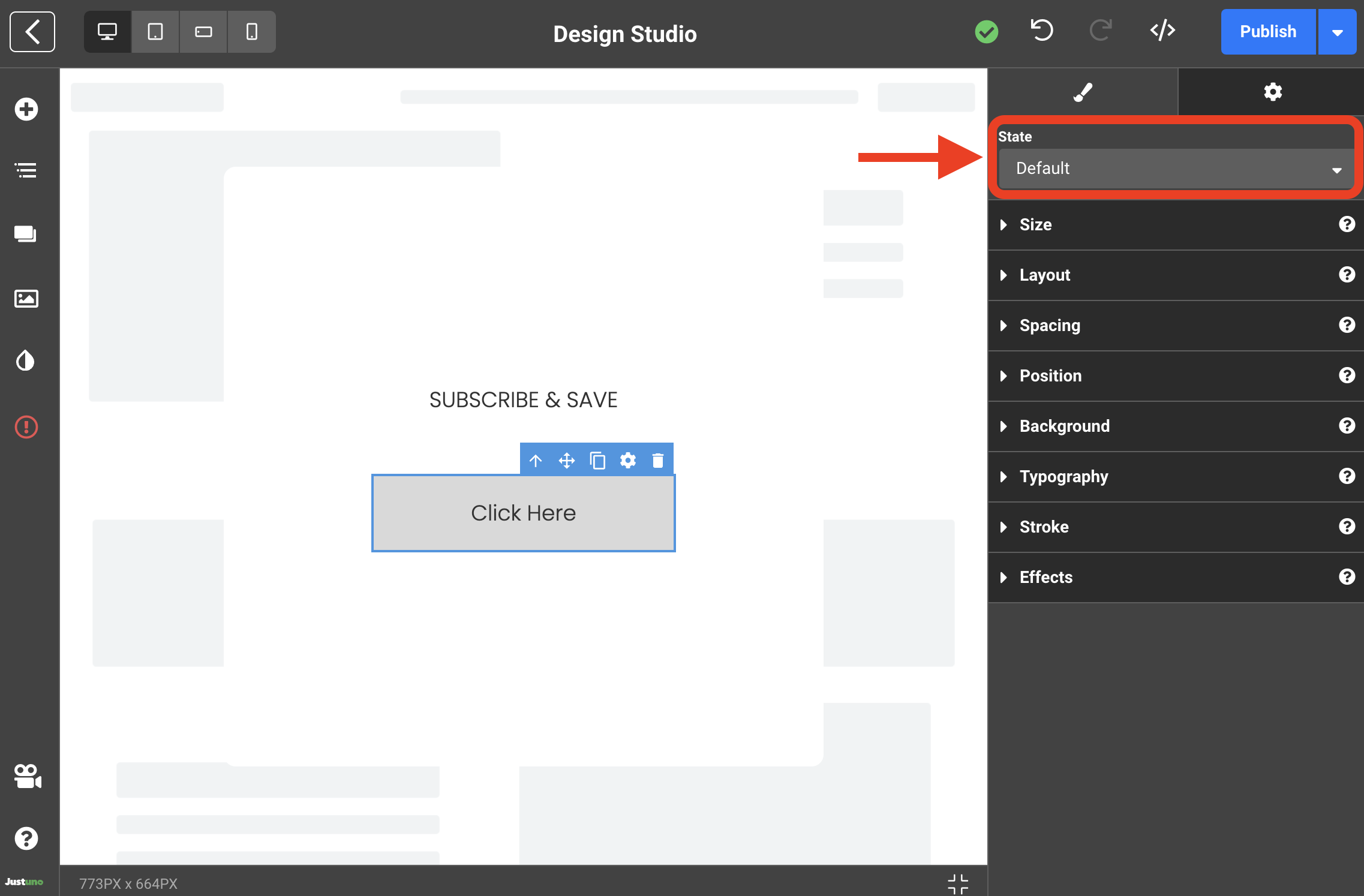Switch to tablet portrait preview

pyautogui.click(x=155, y=32)
